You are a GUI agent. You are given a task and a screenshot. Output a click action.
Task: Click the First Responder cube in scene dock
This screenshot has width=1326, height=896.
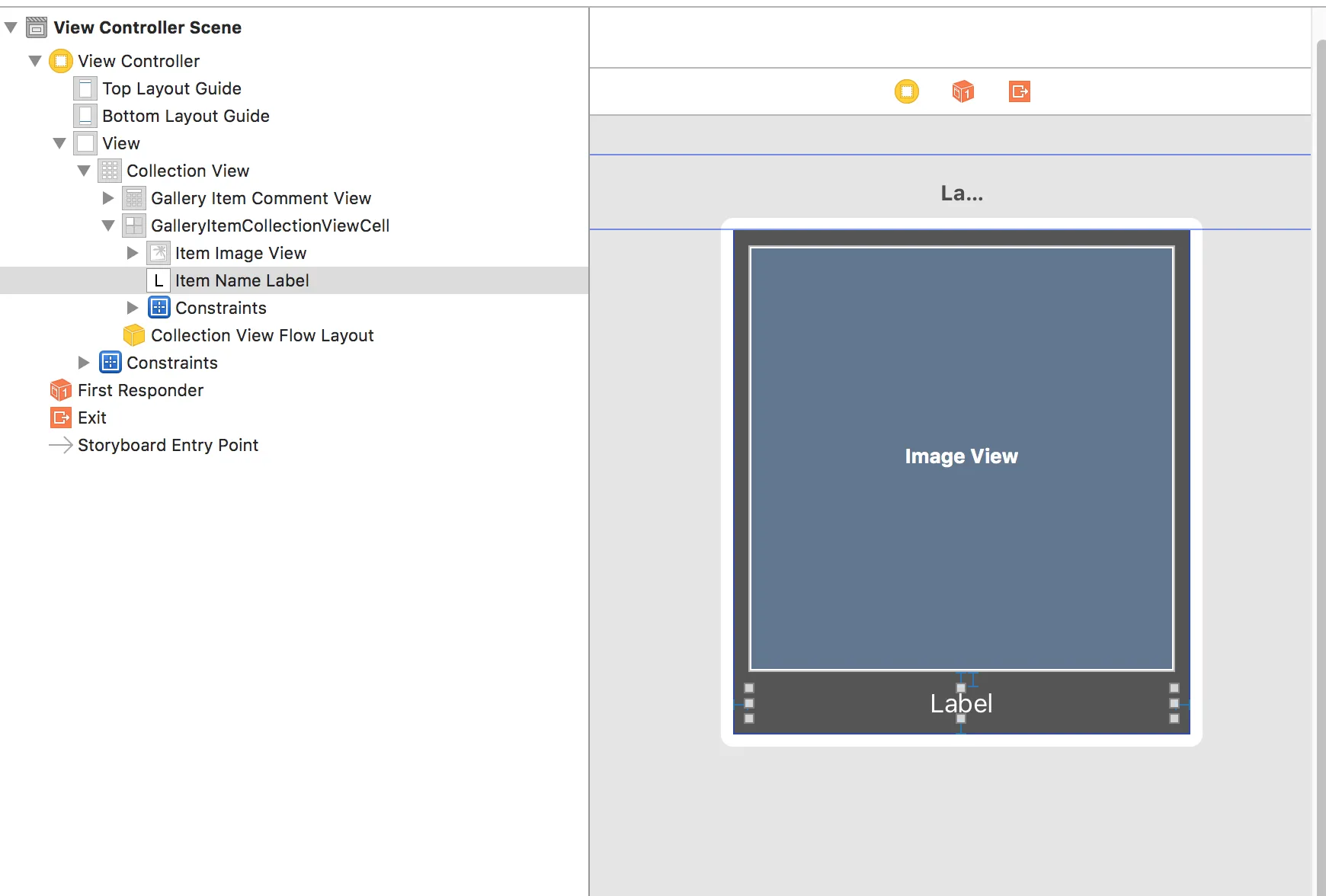point(963,91)
